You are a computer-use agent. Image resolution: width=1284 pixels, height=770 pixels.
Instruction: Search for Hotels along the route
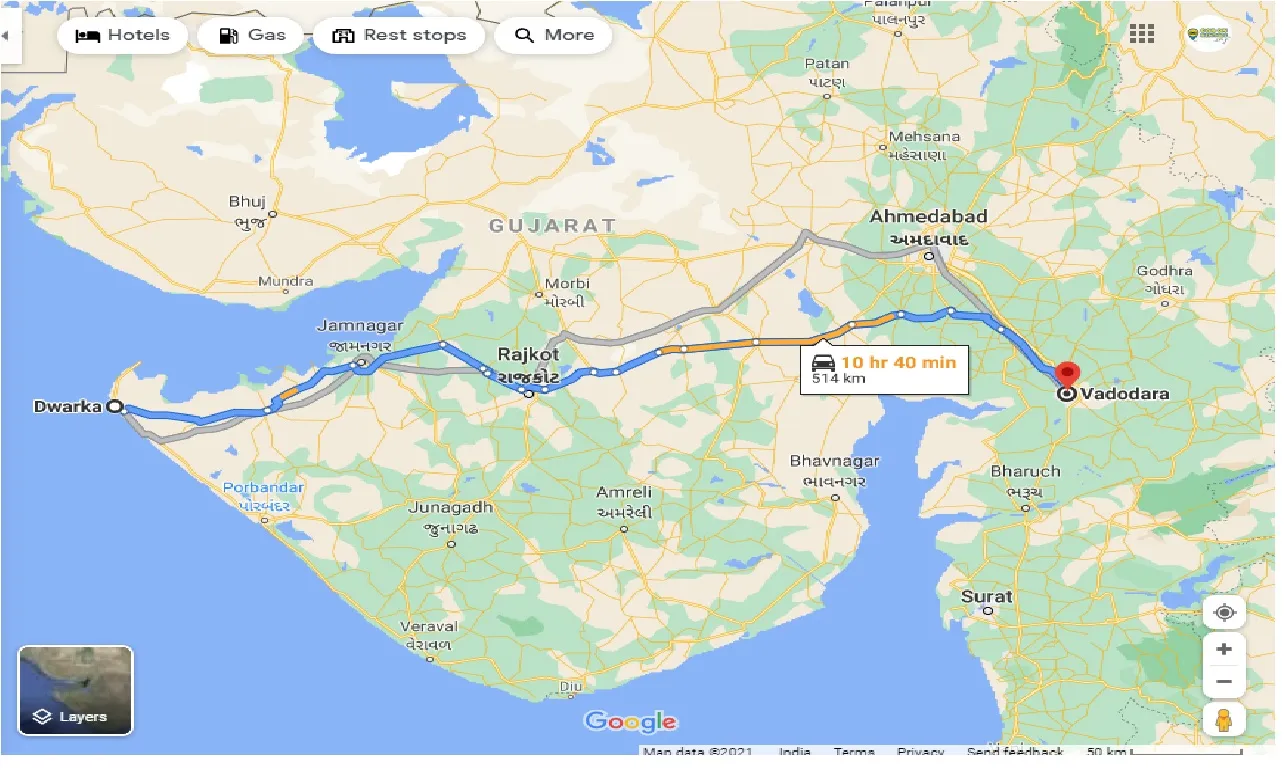(123, 35)
